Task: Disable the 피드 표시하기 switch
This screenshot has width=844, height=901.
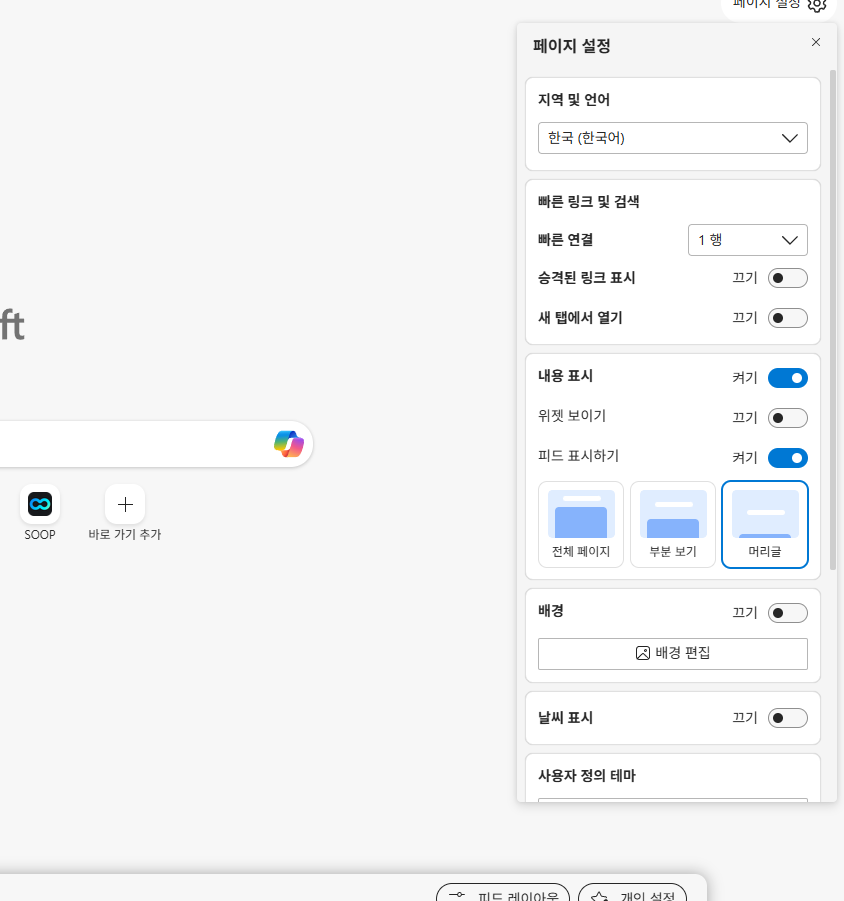Action: point(788,458)
